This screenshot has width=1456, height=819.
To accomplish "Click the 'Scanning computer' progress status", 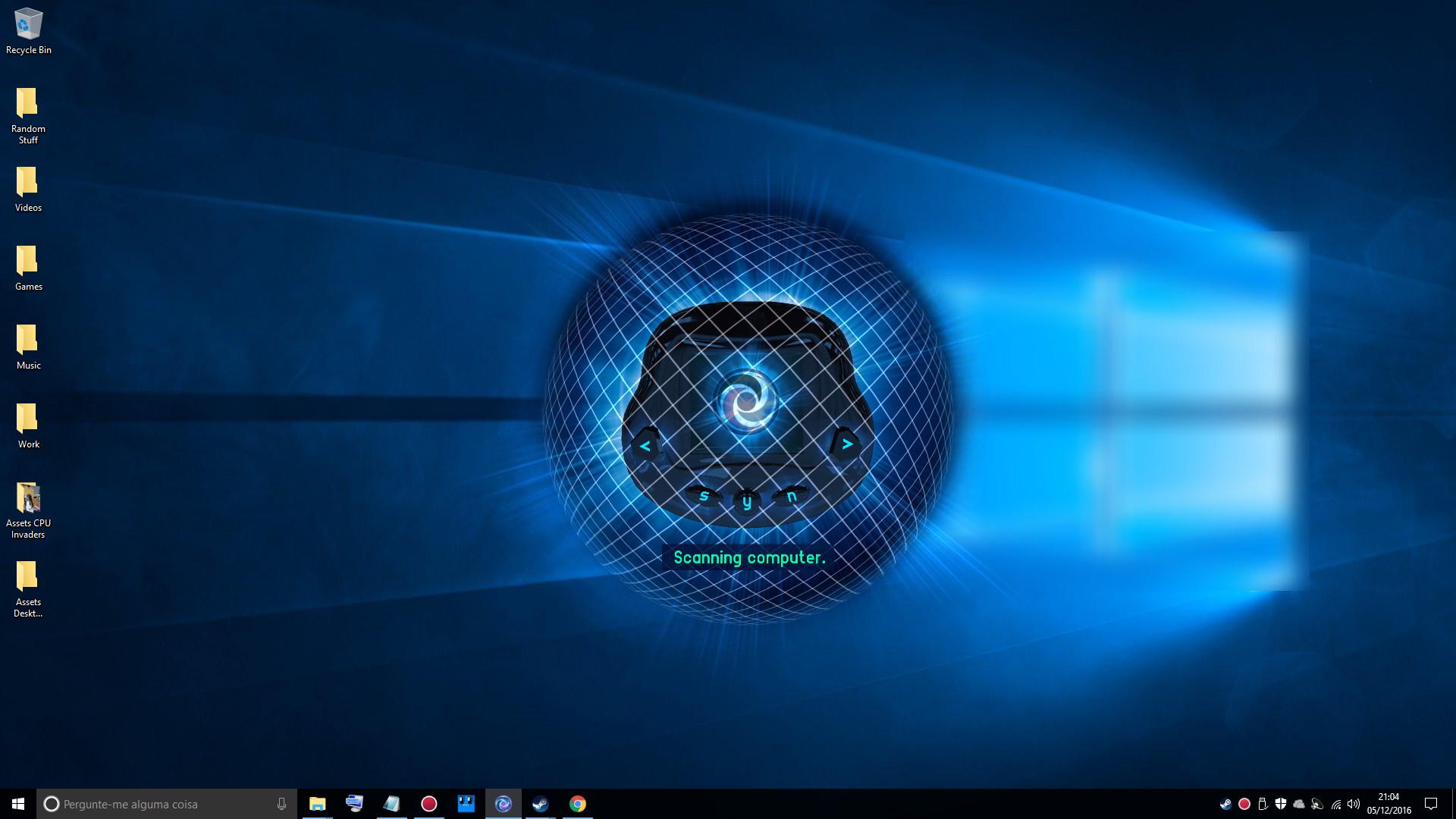I will coord(748,557).
